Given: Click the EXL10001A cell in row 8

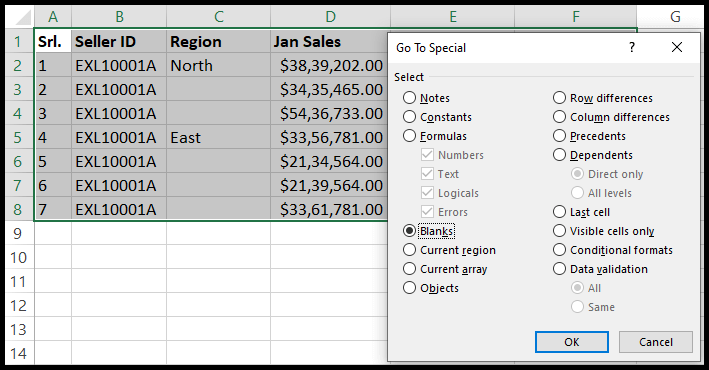Looking at the screenshot, I should pyautogui.click(x=119, y=209).
